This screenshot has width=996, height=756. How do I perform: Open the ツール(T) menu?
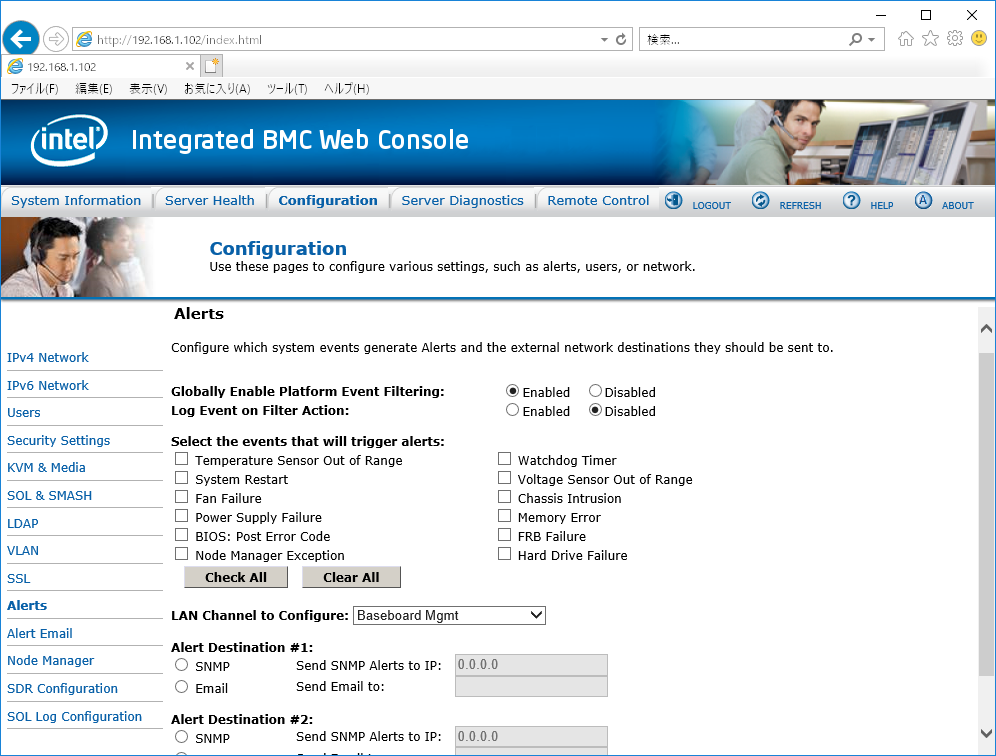[287, 89]
